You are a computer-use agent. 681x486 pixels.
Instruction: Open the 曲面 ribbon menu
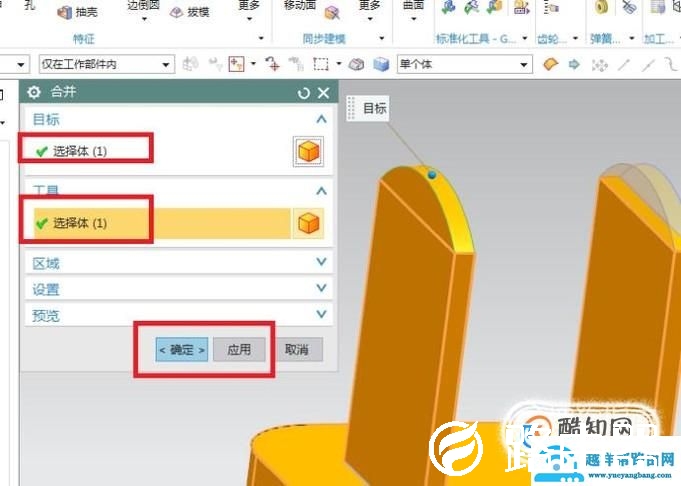click(412, 8)
